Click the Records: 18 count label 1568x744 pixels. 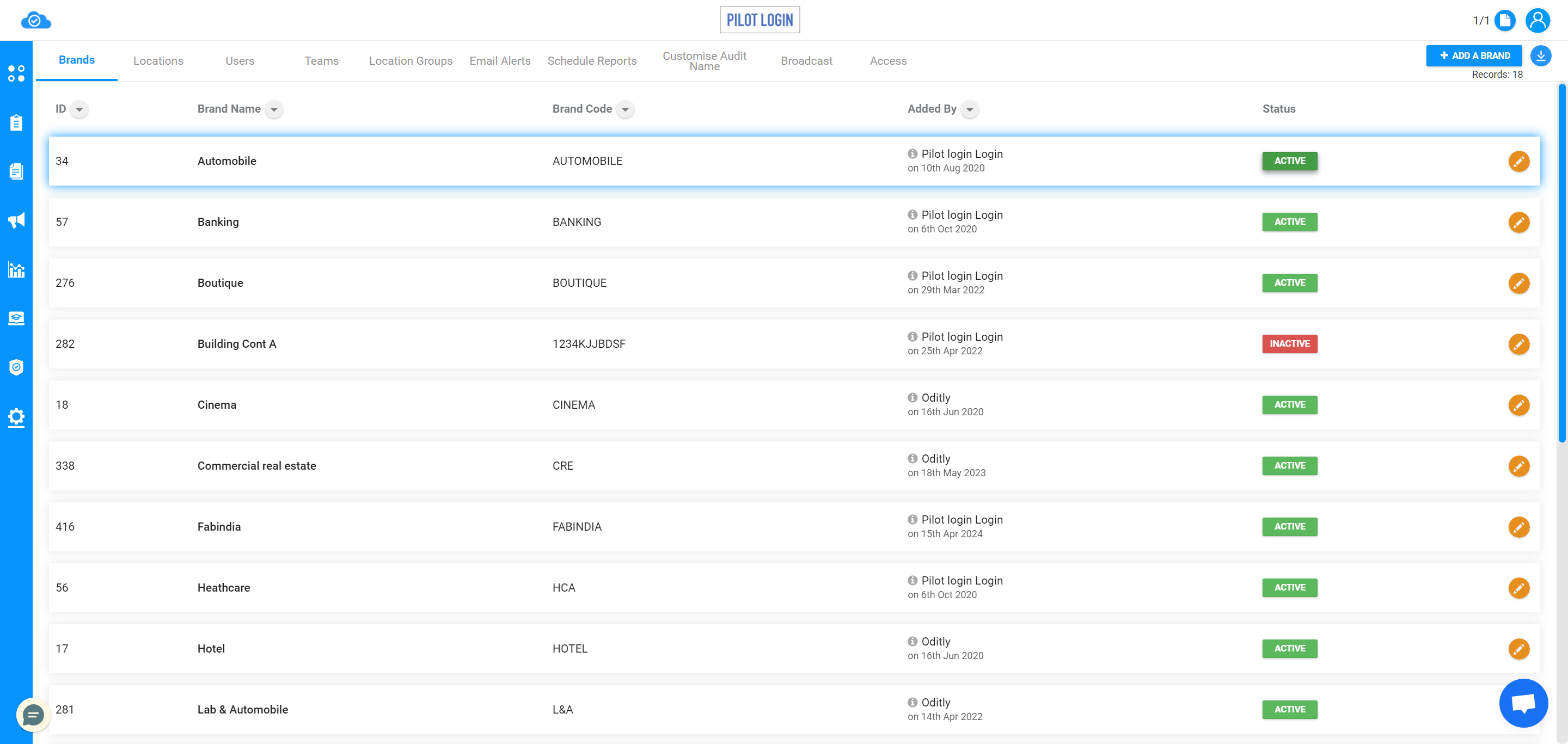point(1497,75)
